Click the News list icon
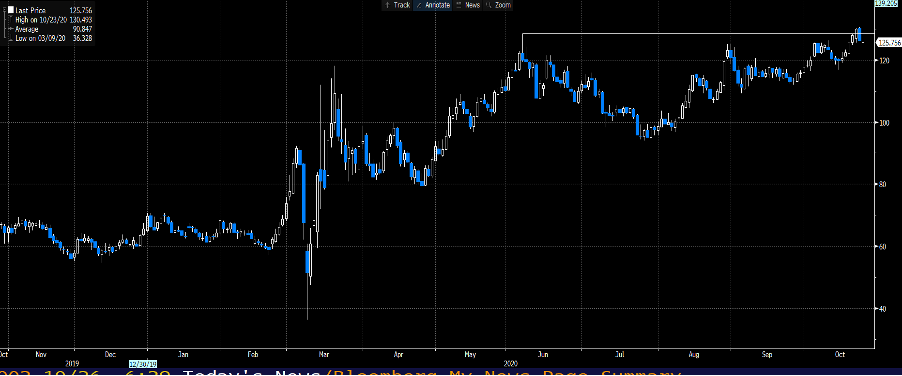 pyautogui.click(x=458, y=5)
